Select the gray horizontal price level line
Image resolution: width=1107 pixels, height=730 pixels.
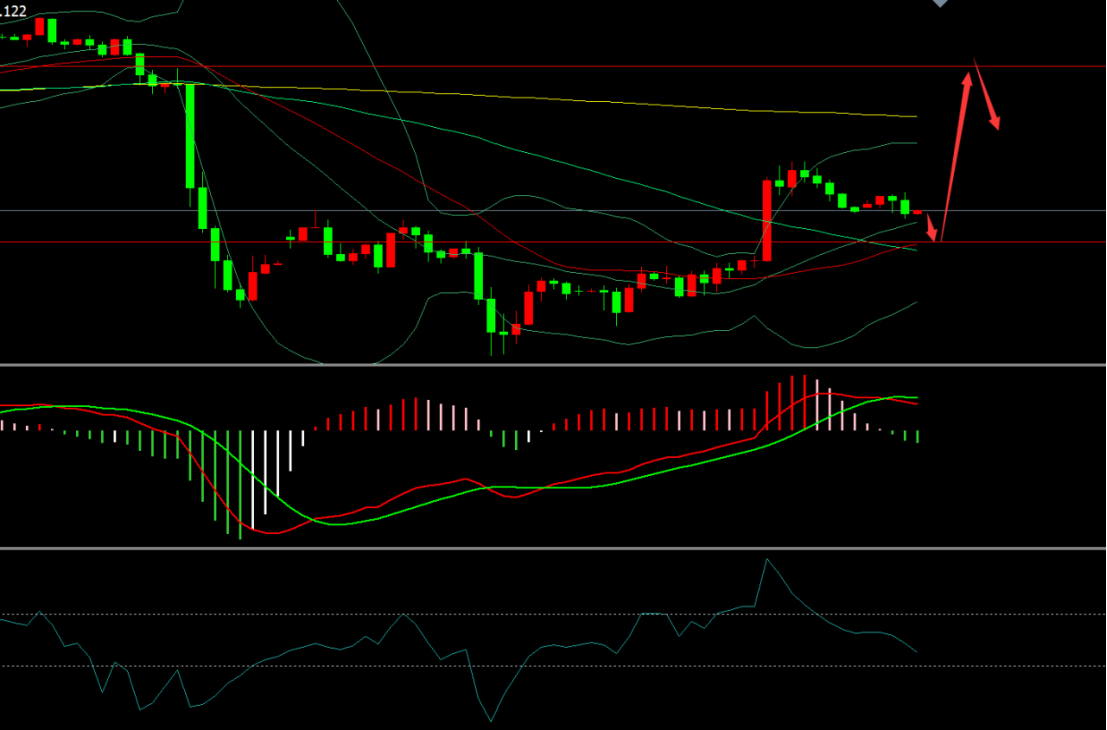coord(554,210)
